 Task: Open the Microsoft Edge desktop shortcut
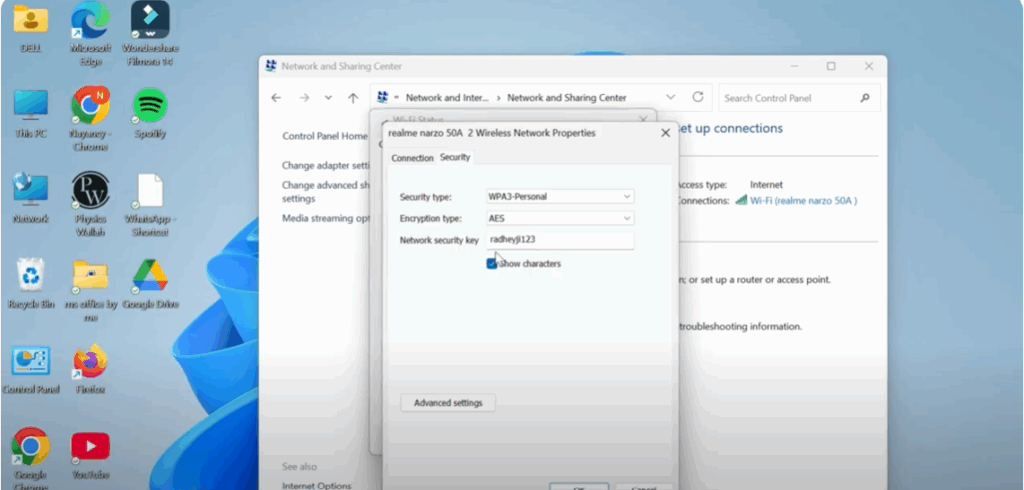pyautogui.click(x=90, y=21)
